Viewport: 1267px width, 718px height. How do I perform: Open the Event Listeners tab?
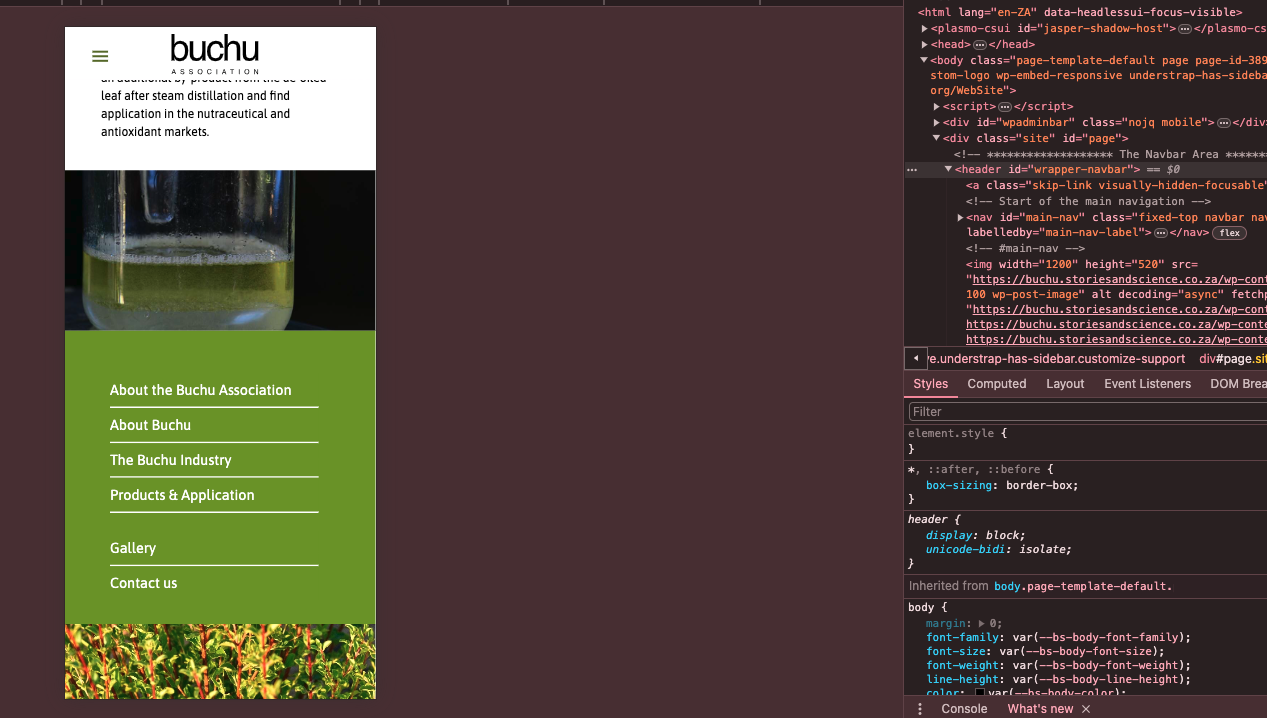click(1147, 384)
